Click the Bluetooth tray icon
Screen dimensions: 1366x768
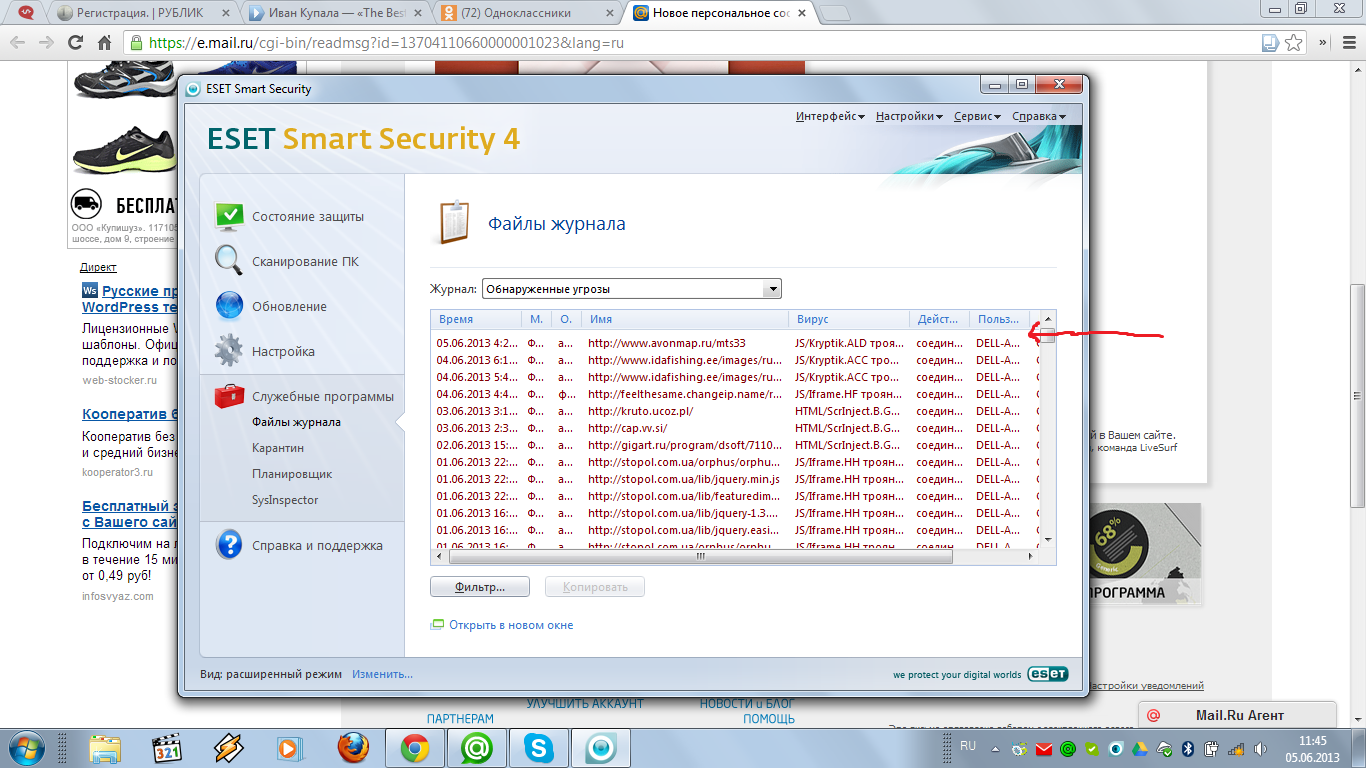(1189, 748)
